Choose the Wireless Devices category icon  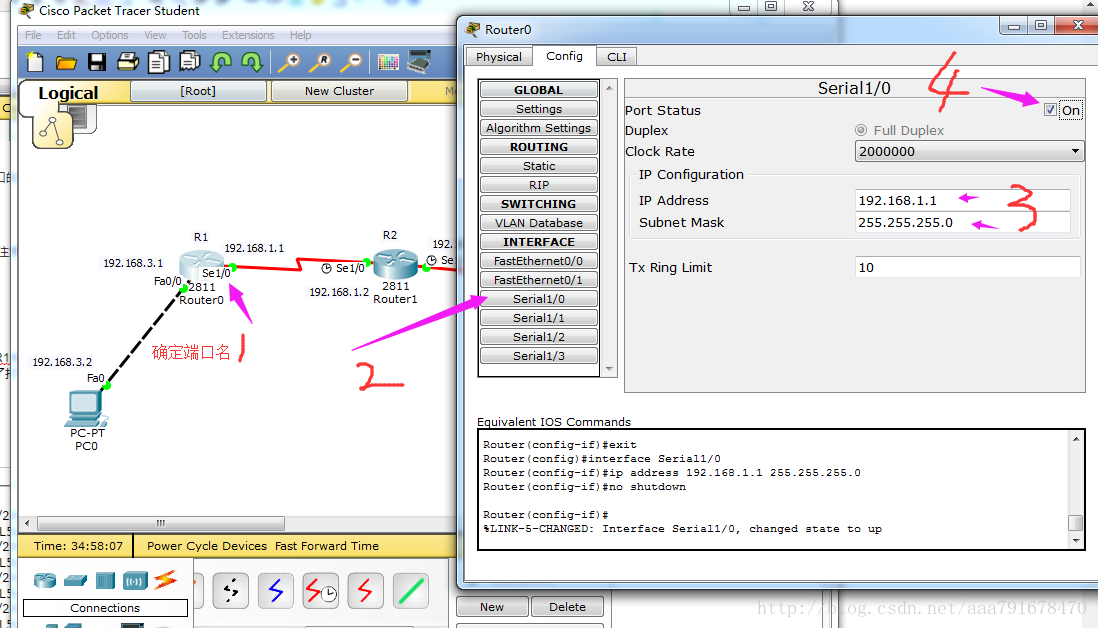[135, 581]
